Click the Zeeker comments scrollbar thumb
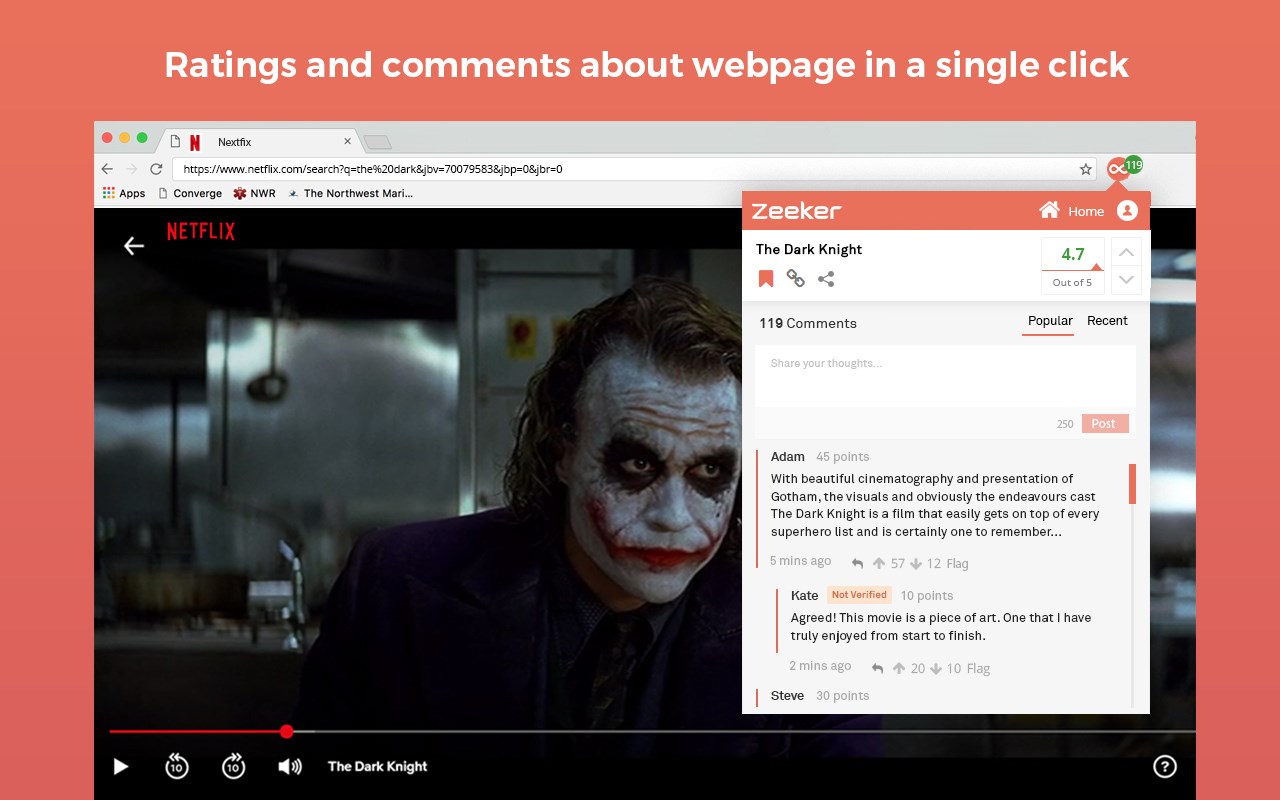The height and width of the screenshot is (800, 1280). point(1132,484)
